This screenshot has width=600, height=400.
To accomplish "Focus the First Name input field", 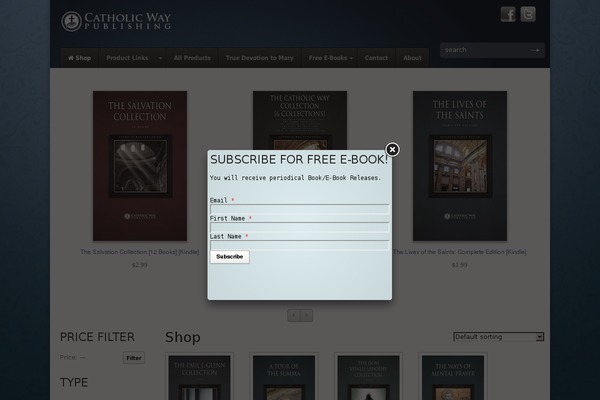I will click(x=300, y=227).
